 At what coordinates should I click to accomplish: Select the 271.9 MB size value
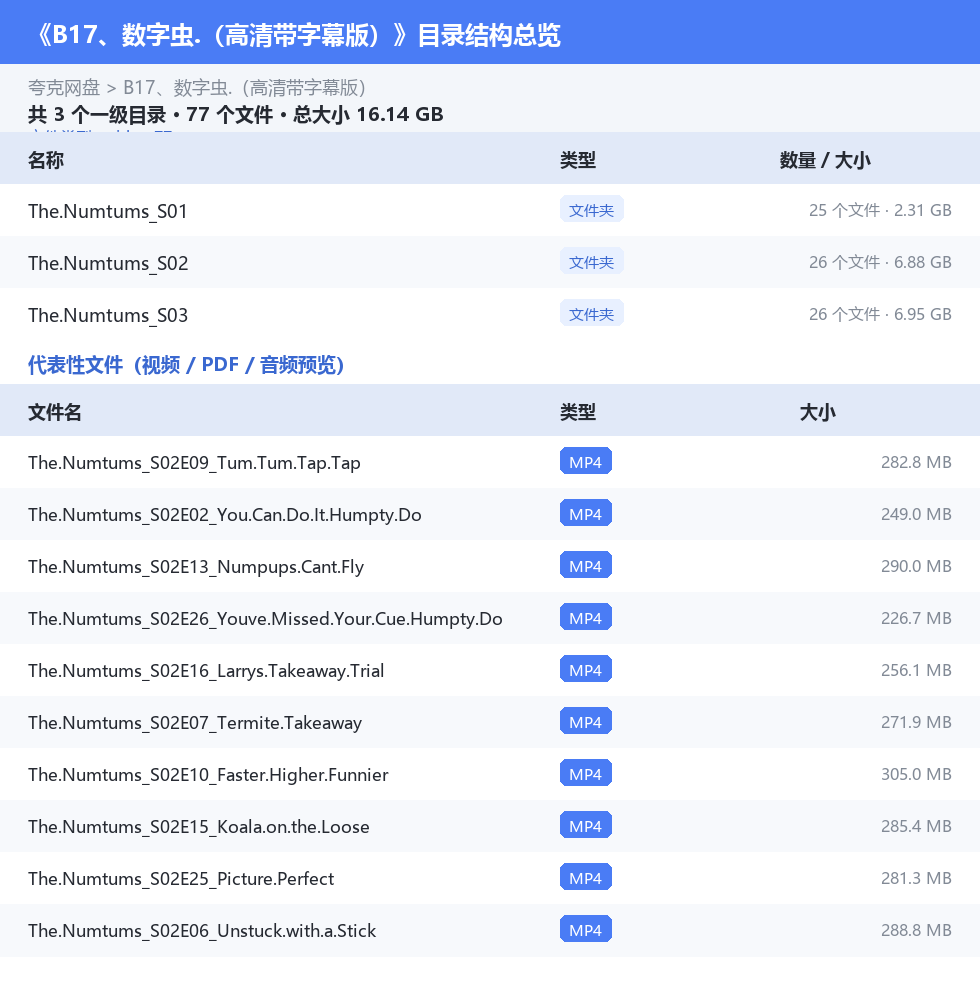pyautogui.click(x=916, y=722)
